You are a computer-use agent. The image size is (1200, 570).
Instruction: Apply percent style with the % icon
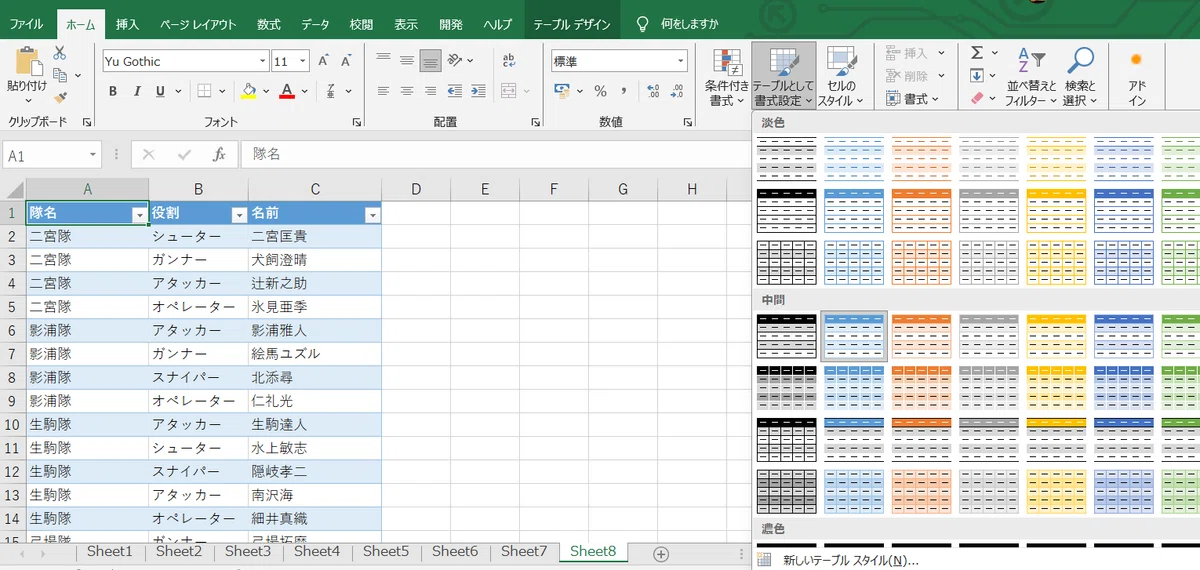tap(600, 91)
